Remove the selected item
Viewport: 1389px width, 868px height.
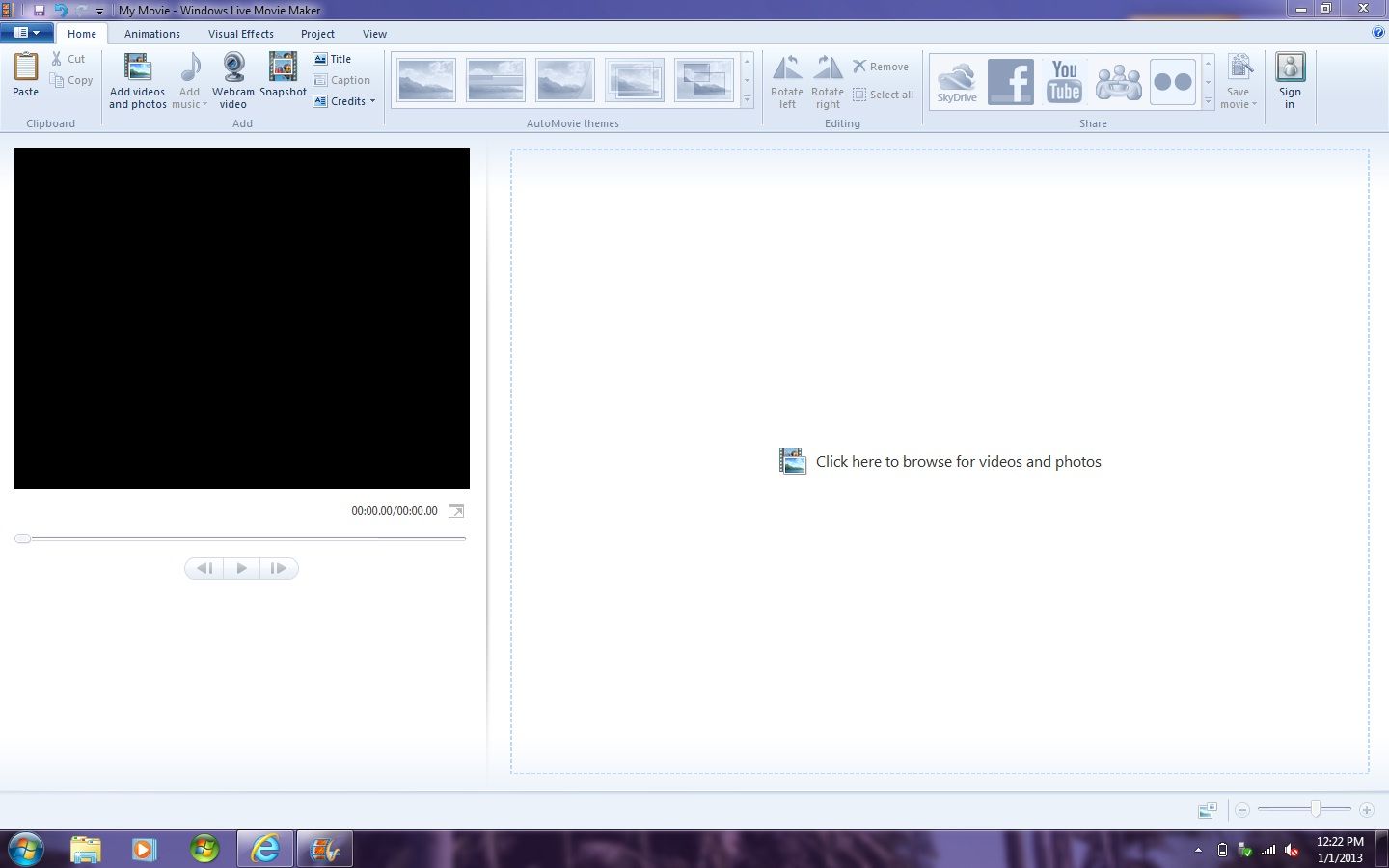(x=881, y=67)
